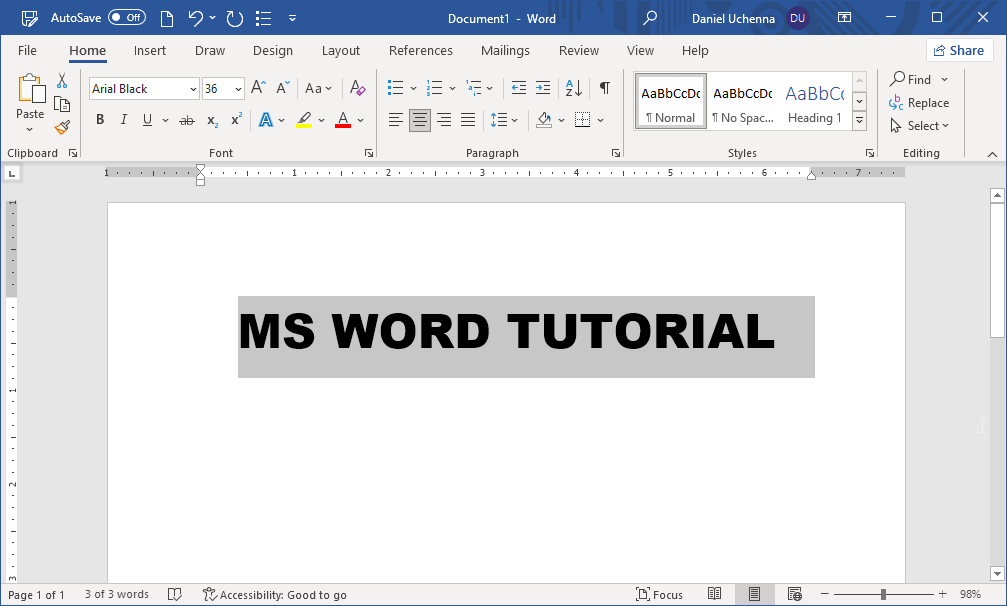Image resolution: width=1007 pixels, height=606 pixels.
Task: Open the Search magnifier in title bar
Action: coord(650,18)
